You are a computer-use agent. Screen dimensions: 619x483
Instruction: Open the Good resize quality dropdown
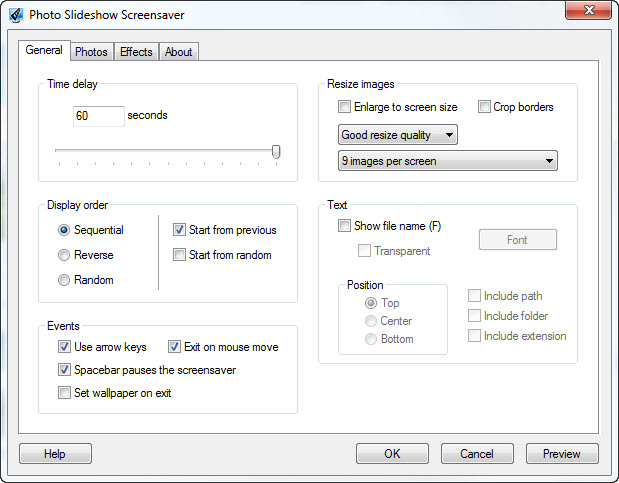tap(397, 135)
